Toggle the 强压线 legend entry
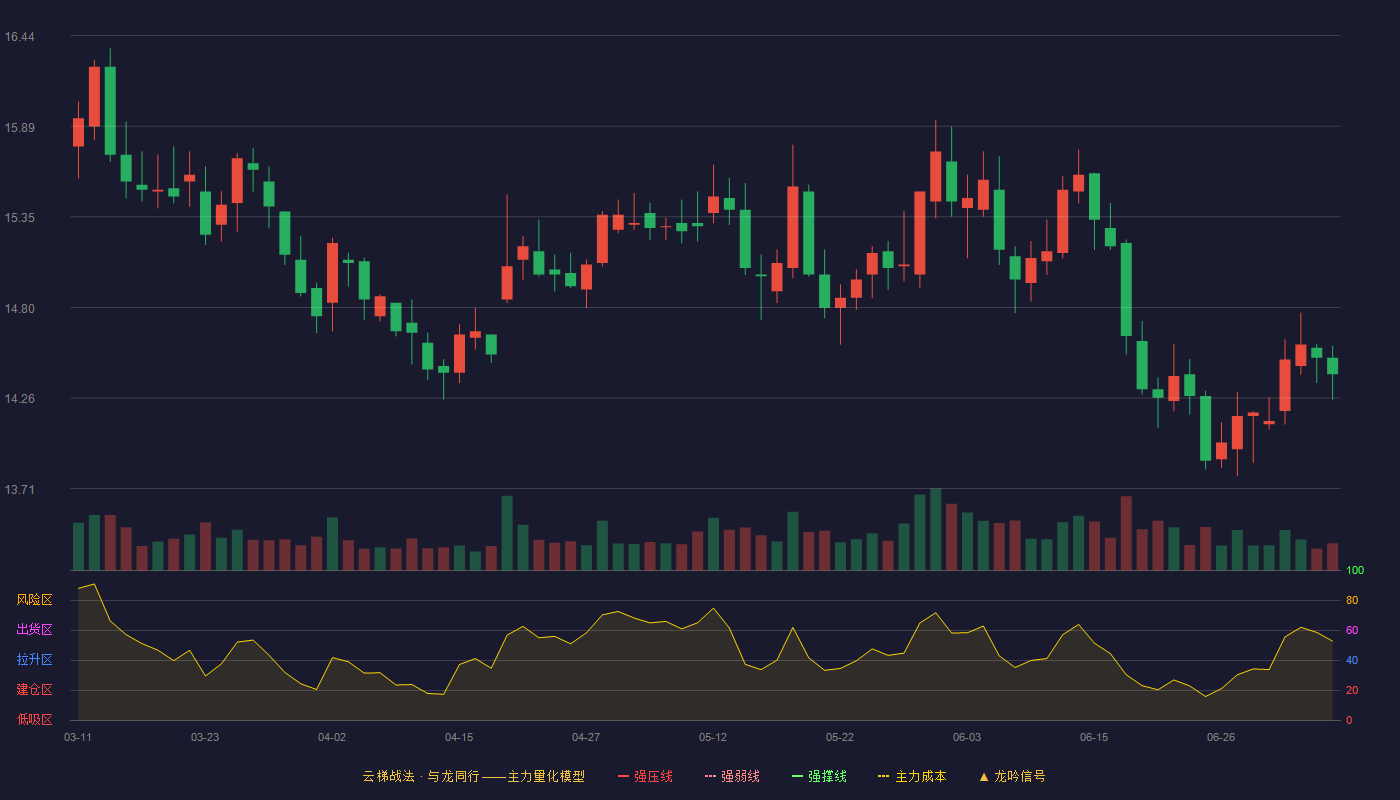 645,776
